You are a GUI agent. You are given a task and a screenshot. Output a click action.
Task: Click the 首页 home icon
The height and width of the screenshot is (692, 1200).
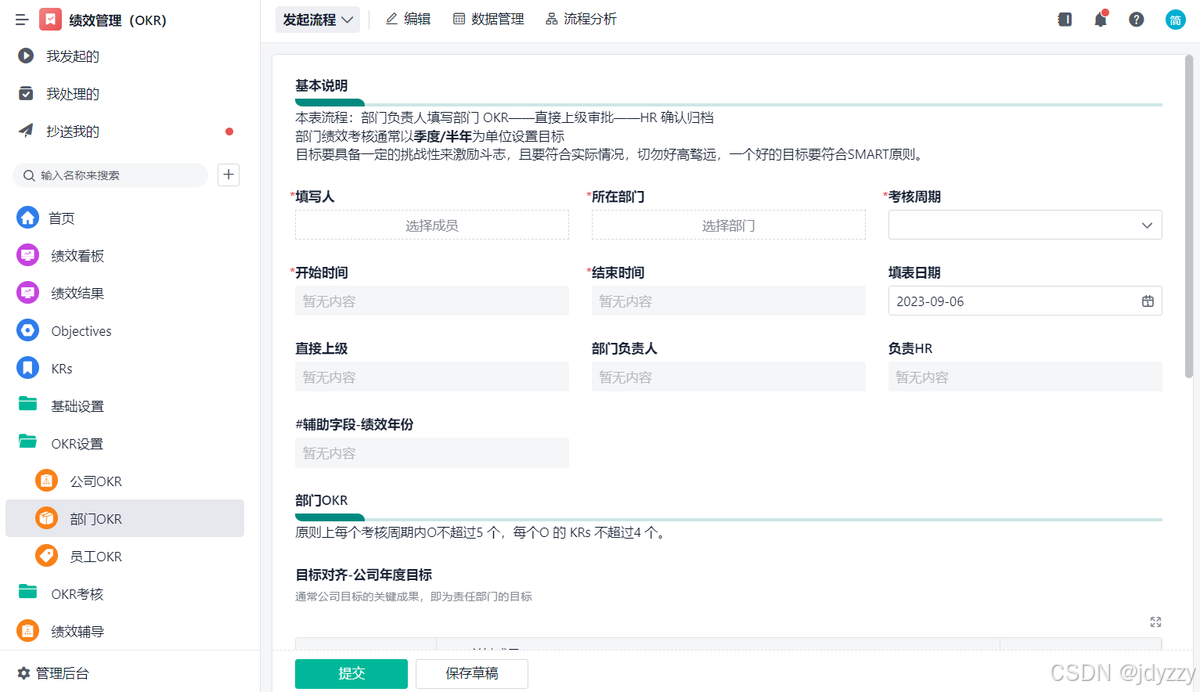pyautogui.click(x=28, y=218)
